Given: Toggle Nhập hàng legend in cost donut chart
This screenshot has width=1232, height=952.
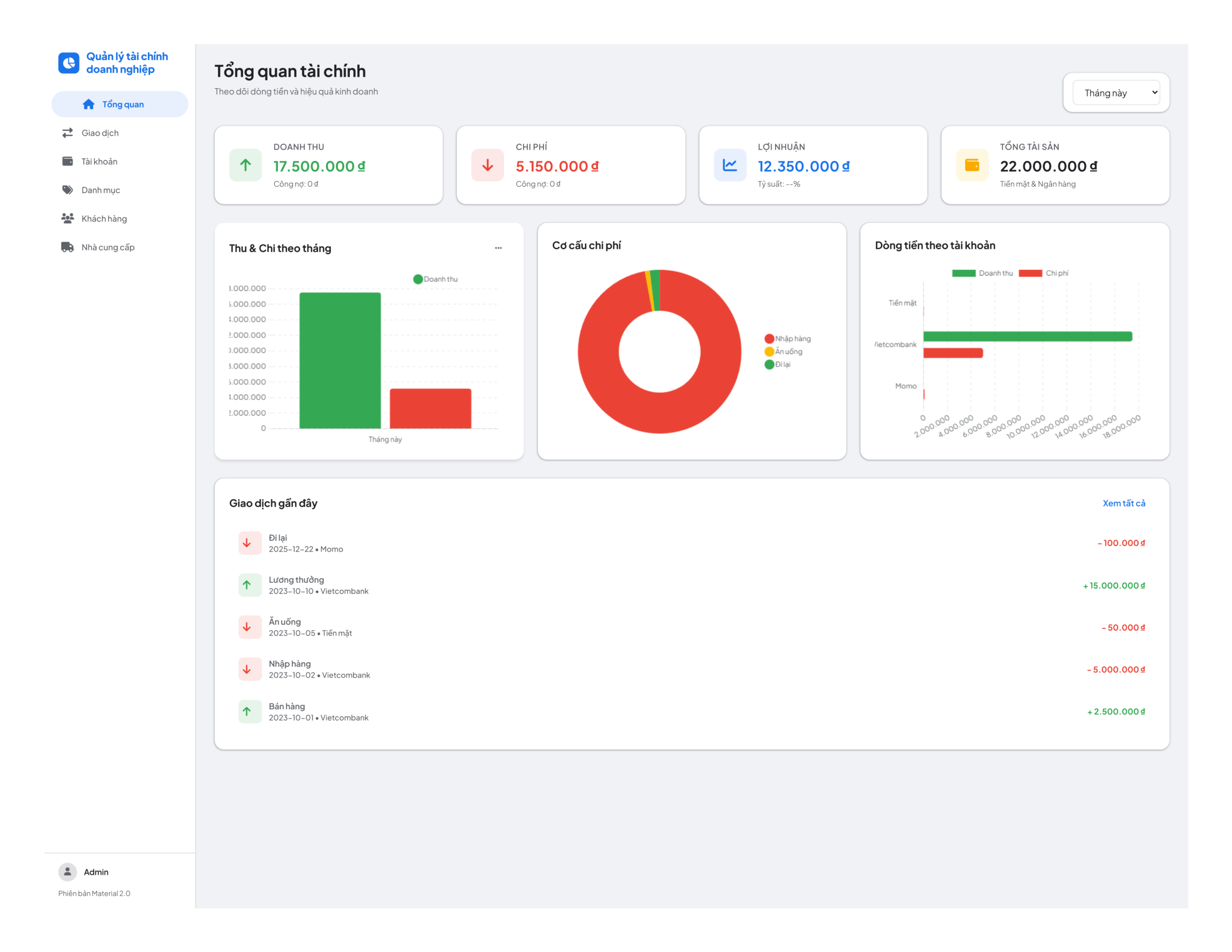Looking at the screenshot, I should 787,338.
